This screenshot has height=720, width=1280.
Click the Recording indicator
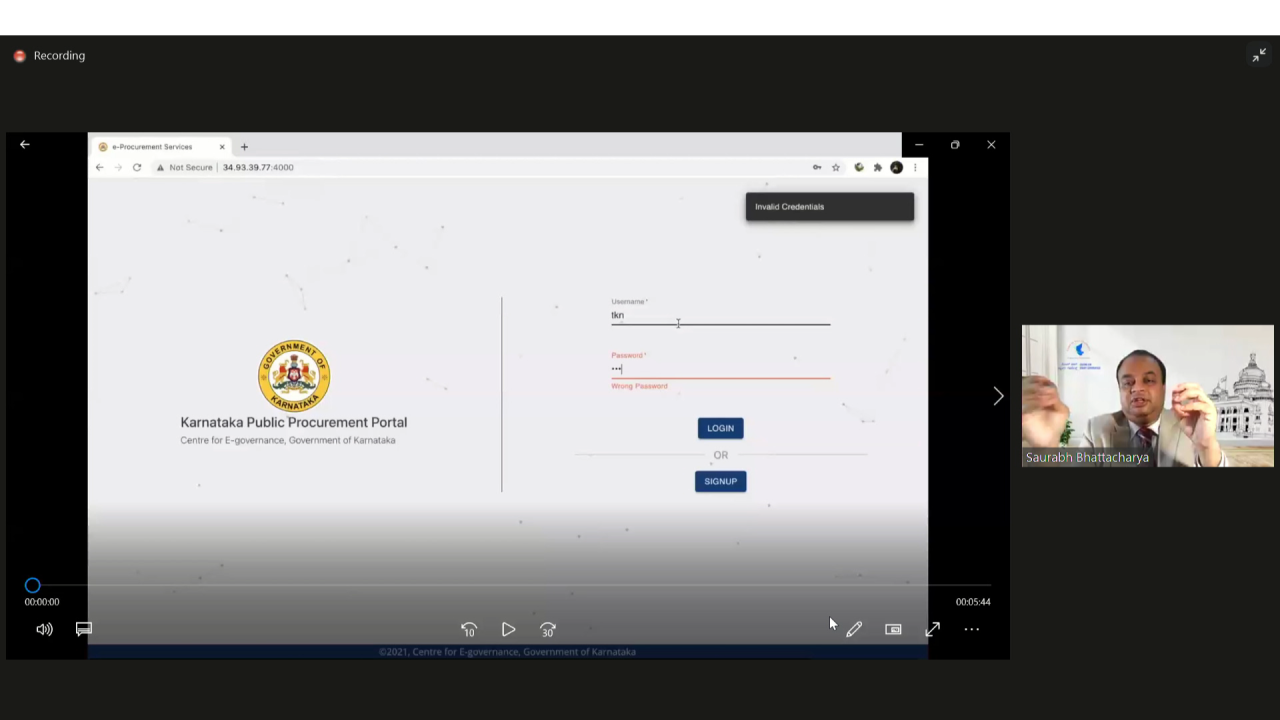pyautogui.click(x=49, y=56)
